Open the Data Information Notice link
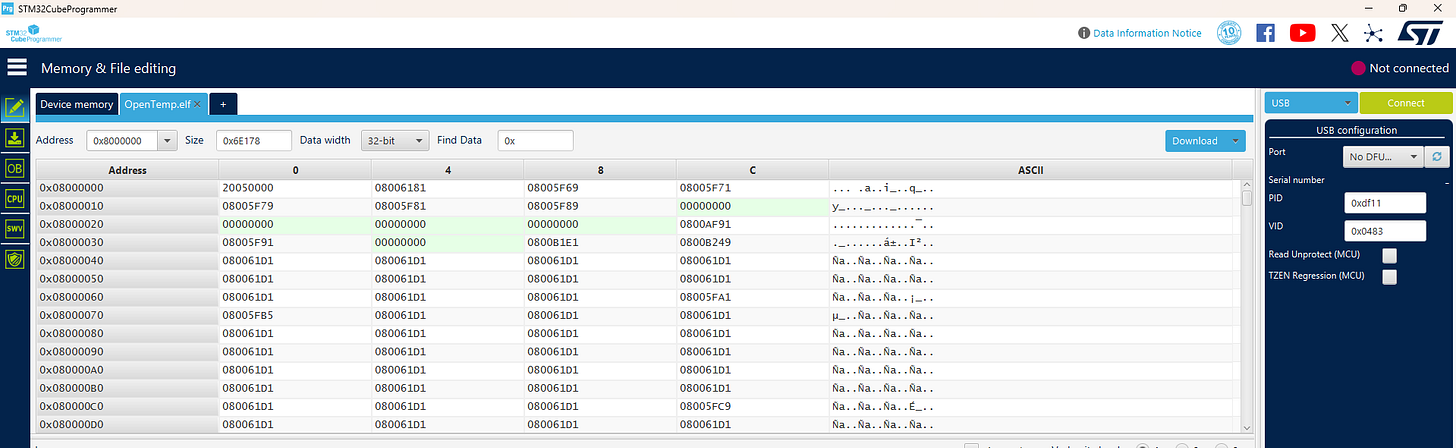Viewport: 1456px width, 448px height. tap(1147, 33)
